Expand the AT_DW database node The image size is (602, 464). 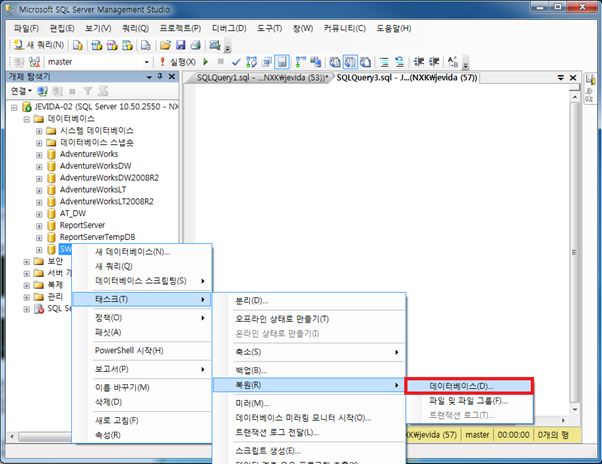pyautogui.click(x=39, y=214)
